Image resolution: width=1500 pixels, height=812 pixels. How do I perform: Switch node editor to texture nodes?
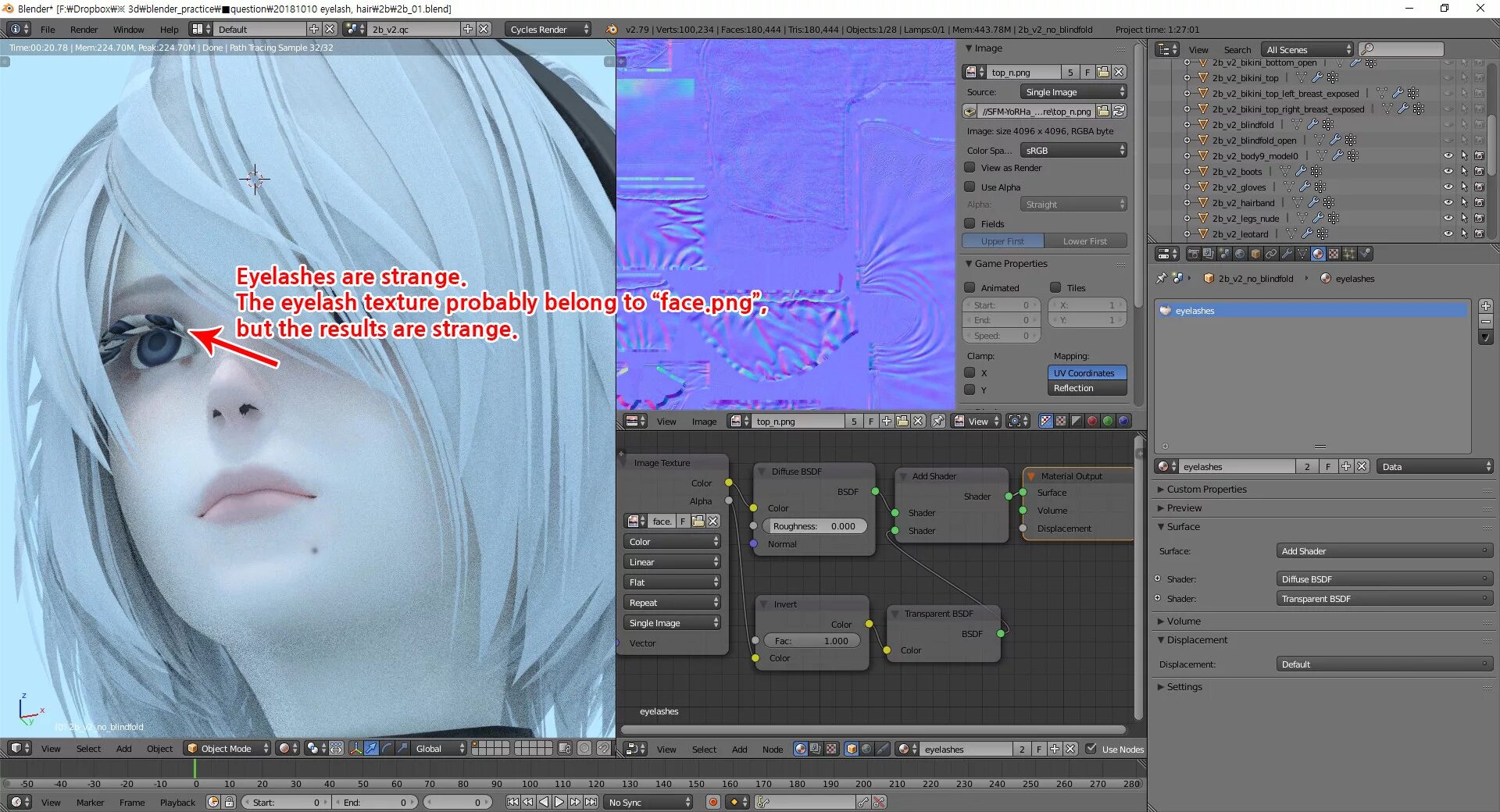pyautogui.click(x=831, y=749)
